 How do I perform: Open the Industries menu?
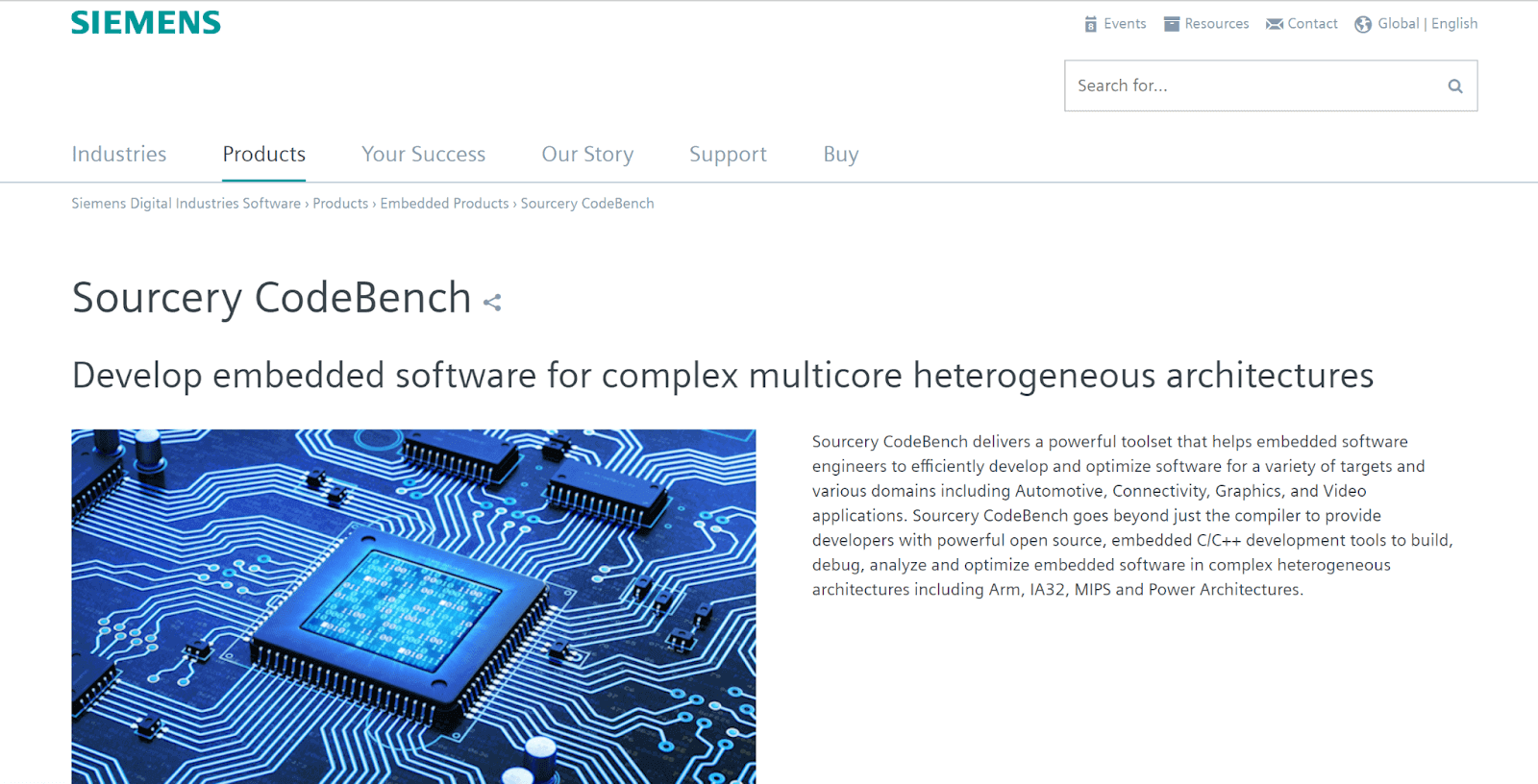pos(119,155)
